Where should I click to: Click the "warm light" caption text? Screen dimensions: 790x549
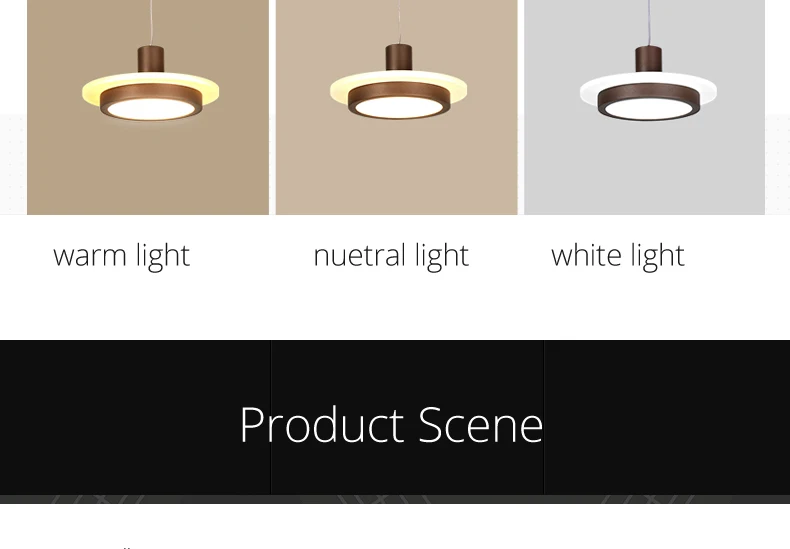(x=121, y=256)
